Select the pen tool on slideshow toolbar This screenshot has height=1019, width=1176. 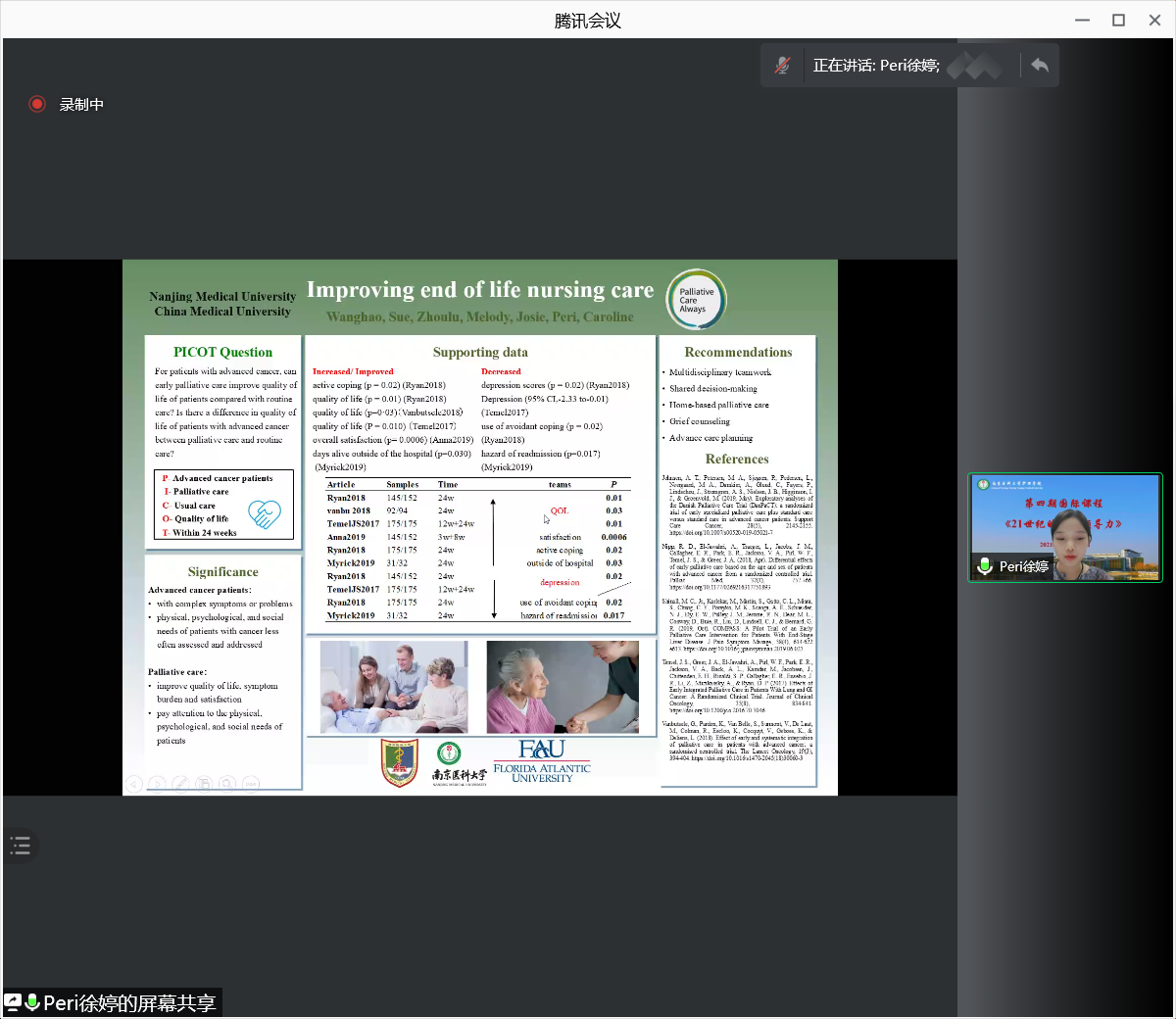(180, 783)
